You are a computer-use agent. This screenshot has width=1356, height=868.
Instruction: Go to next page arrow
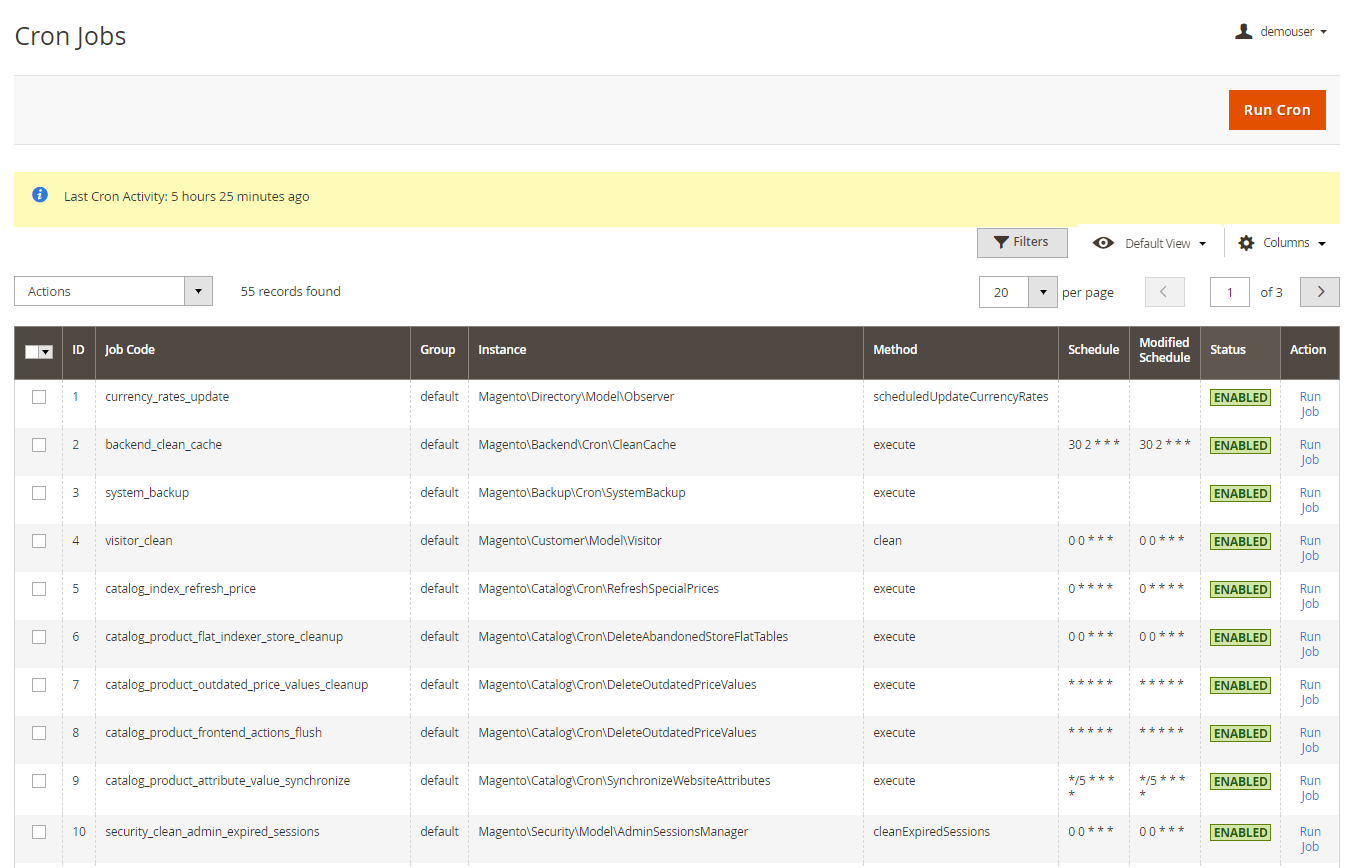pos(1319,292)
